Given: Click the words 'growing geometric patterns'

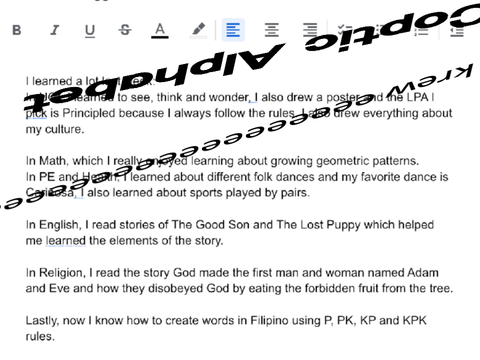Looking at the screenshot, I should [x=344, y=161].
